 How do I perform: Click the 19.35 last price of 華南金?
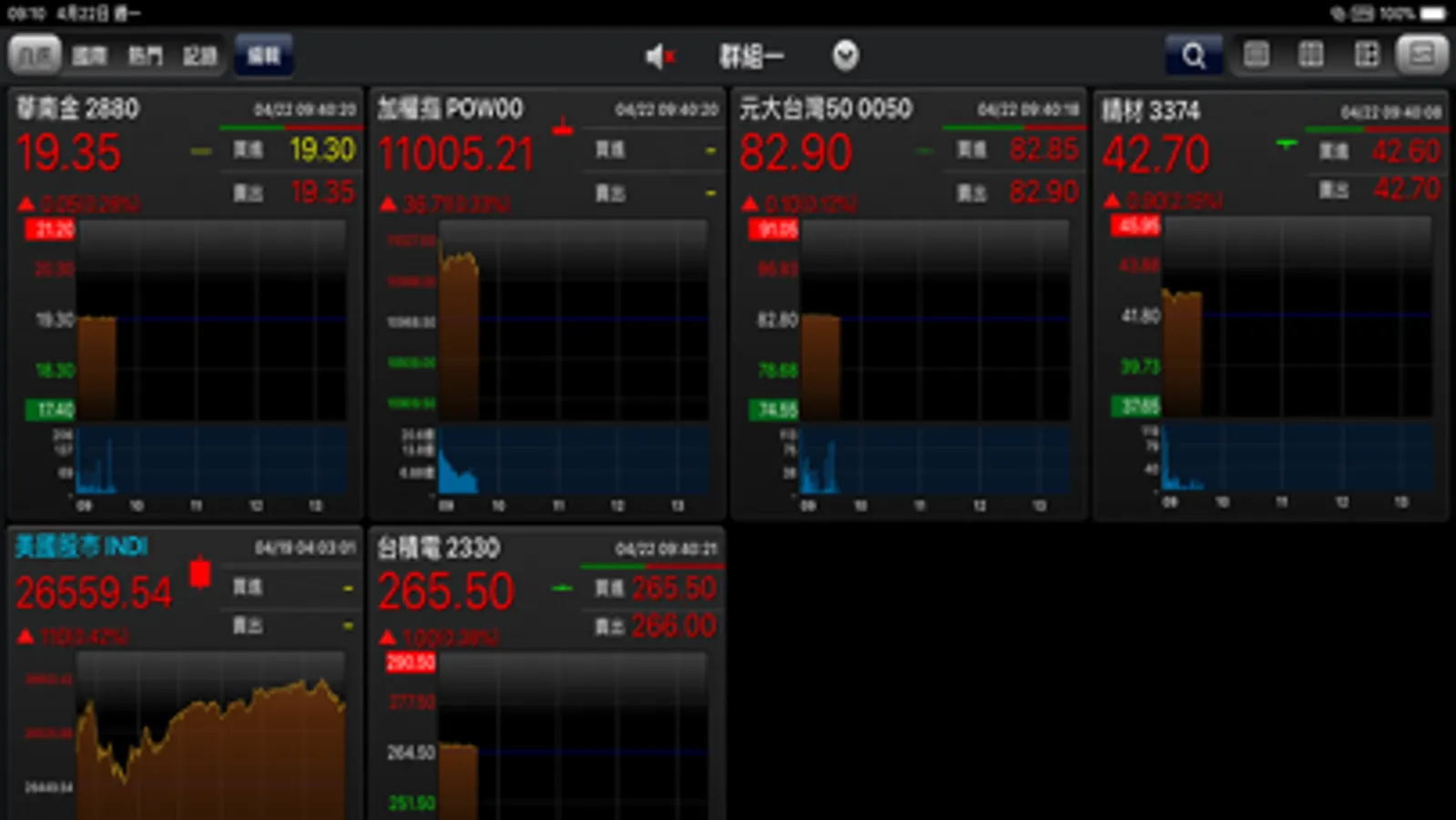click(69, 152)
